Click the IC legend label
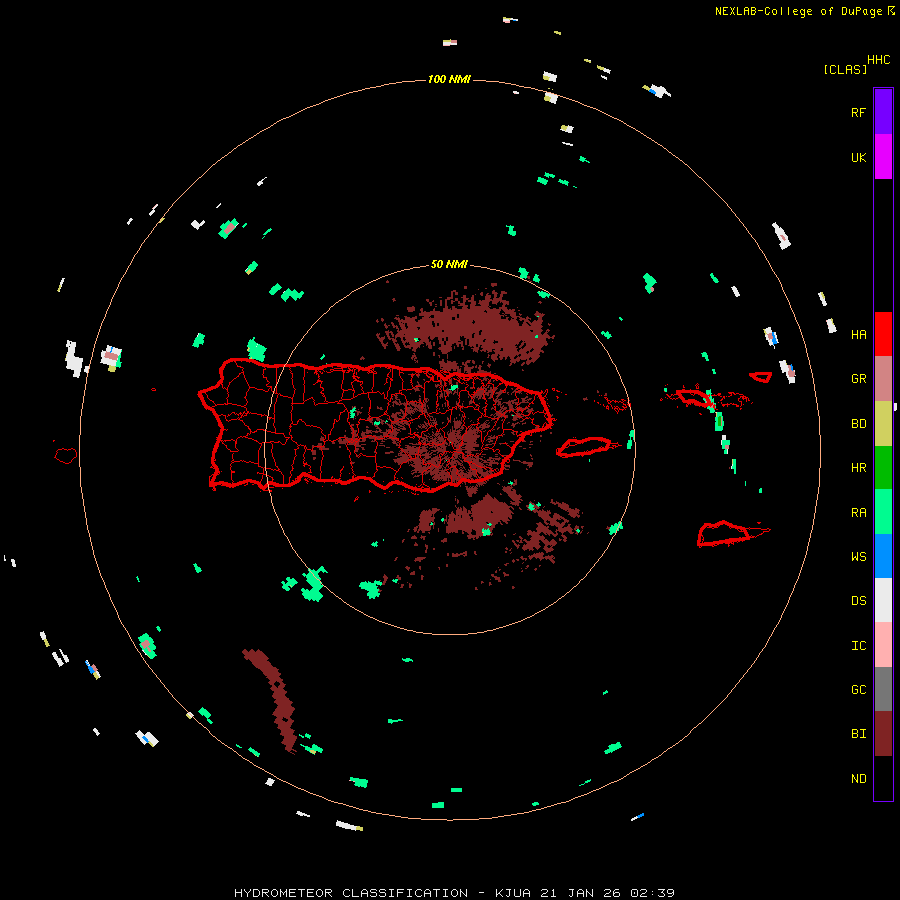Screen dimensions: 900x900 click(858, 646)
